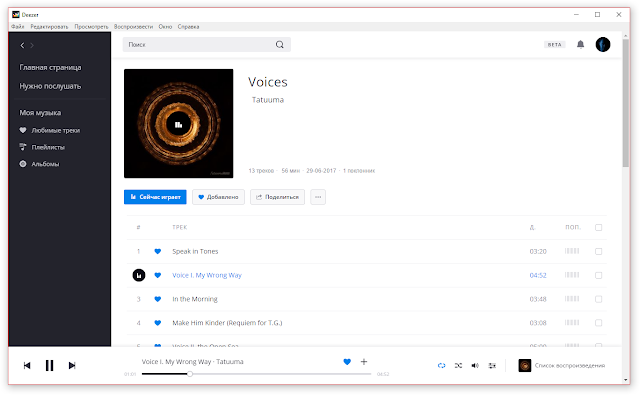The height and width of the screenshot is (395, 640).
Task: Select track Make Him Kinder (Requiem for T.G.)
Action: pyautogui.click(x=227, y=323)
